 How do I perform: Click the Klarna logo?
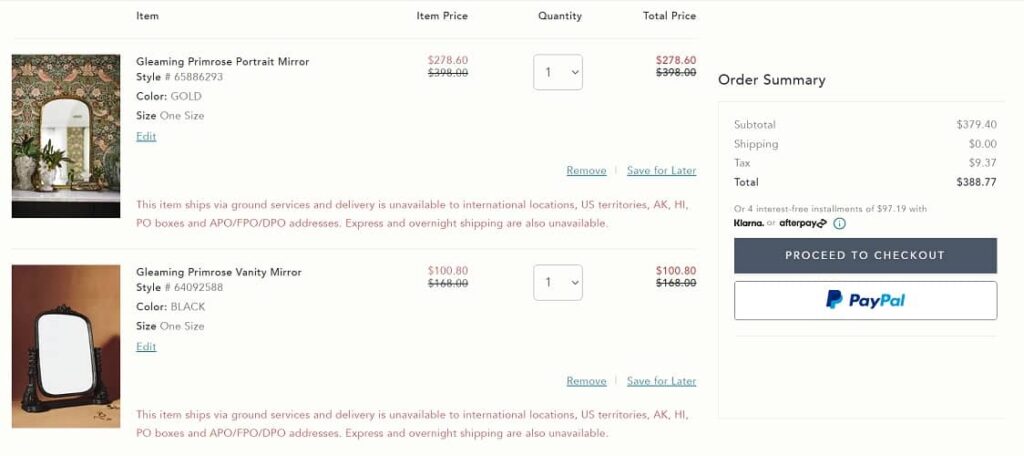tap(748, 223)
